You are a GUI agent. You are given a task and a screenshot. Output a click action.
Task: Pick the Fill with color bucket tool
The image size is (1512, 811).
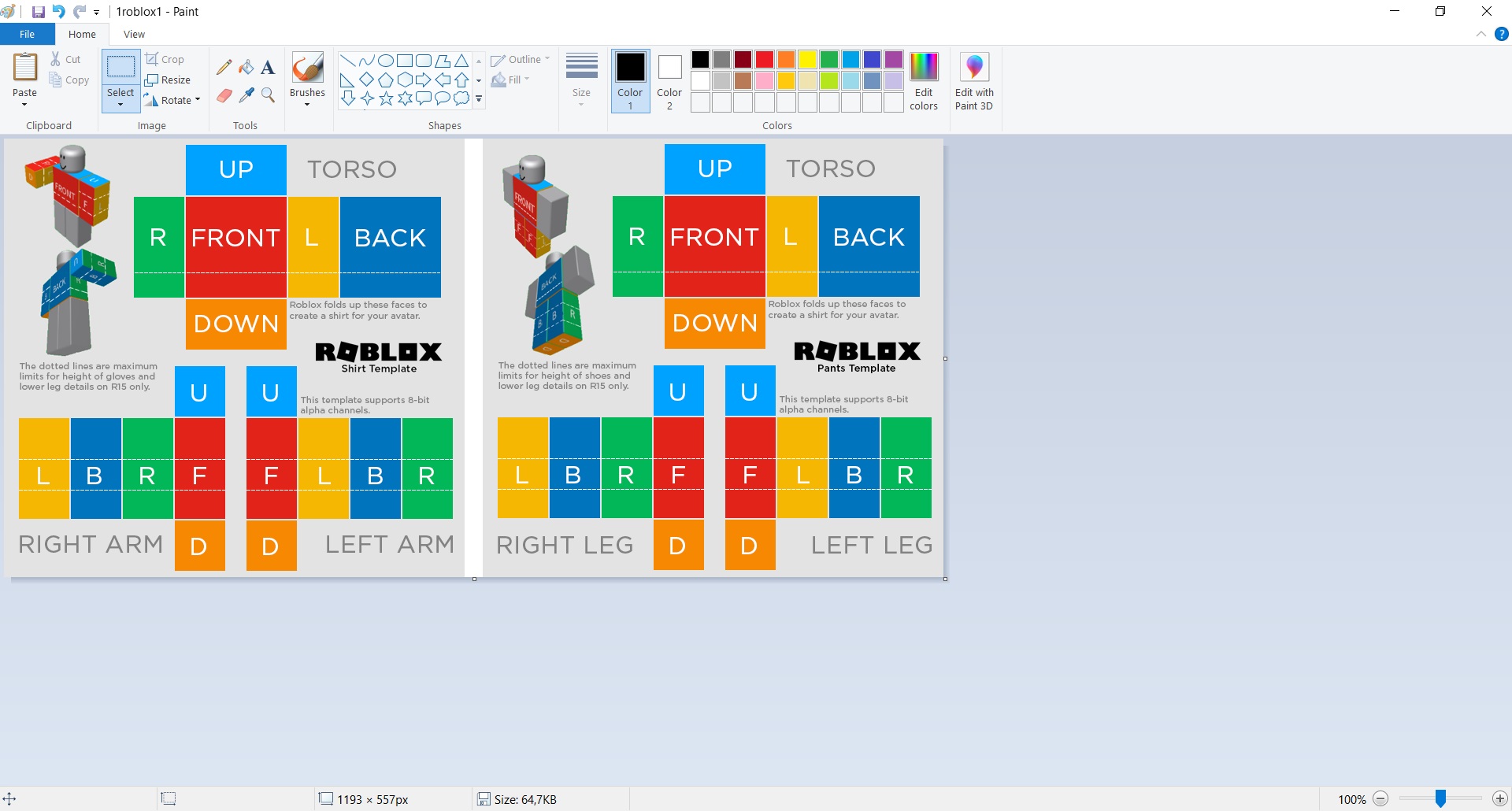[x=246, y=68]
